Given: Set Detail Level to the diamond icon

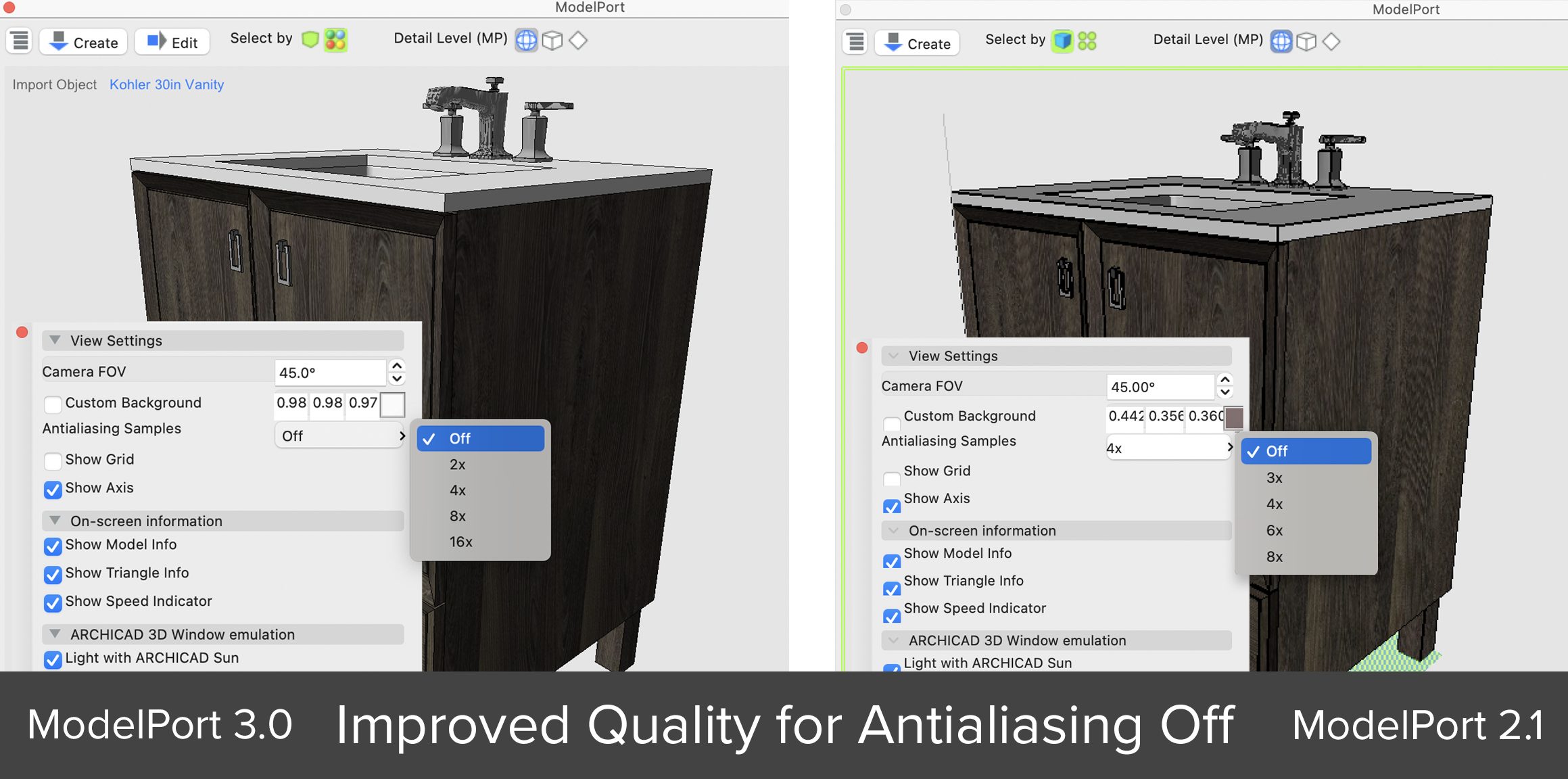Looking at the screenshot, I should click(x=578, y=41).
